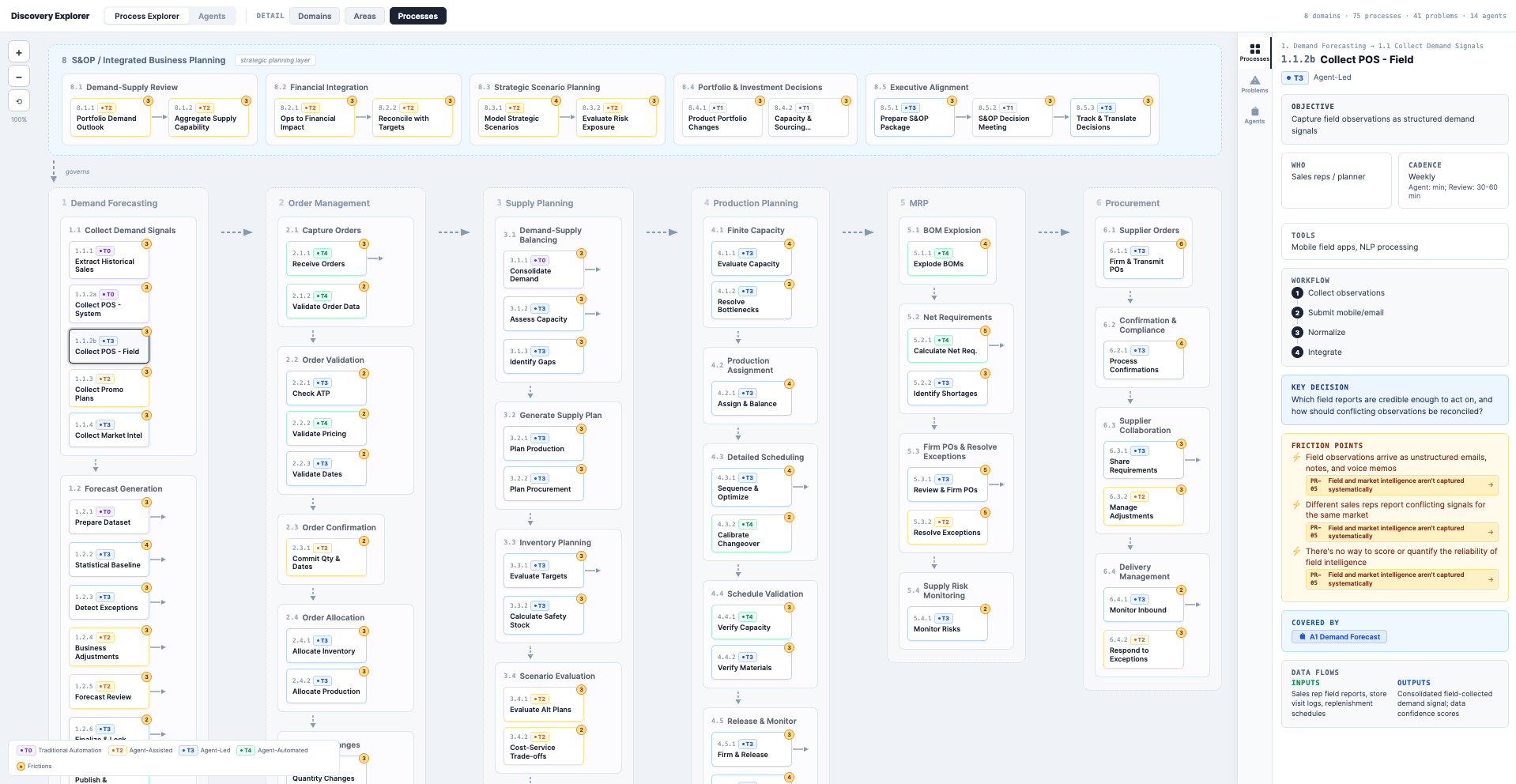Open the Sequence & Optimize card
The height and width of the screenshot is (784, 1516).
click(752, 488)
